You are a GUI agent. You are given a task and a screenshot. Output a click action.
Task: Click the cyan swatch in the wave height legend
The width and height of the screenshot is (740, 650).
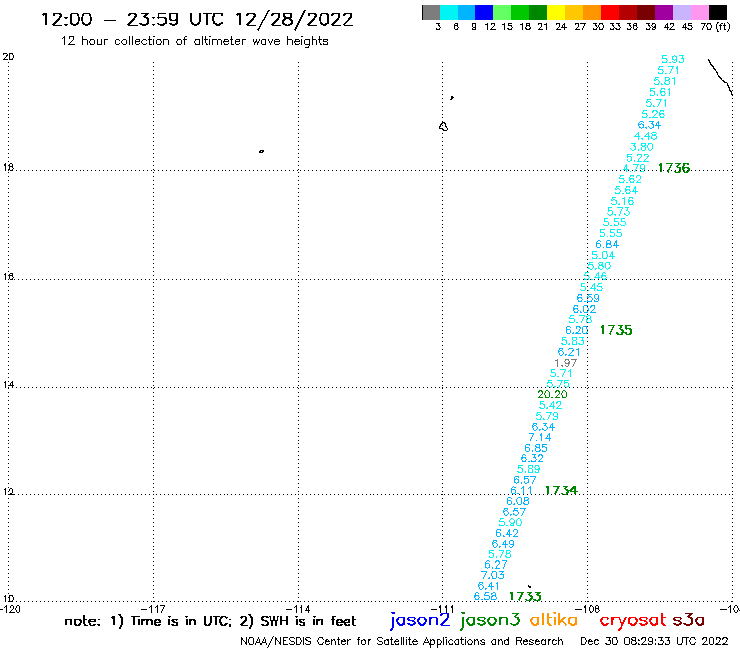449,12
